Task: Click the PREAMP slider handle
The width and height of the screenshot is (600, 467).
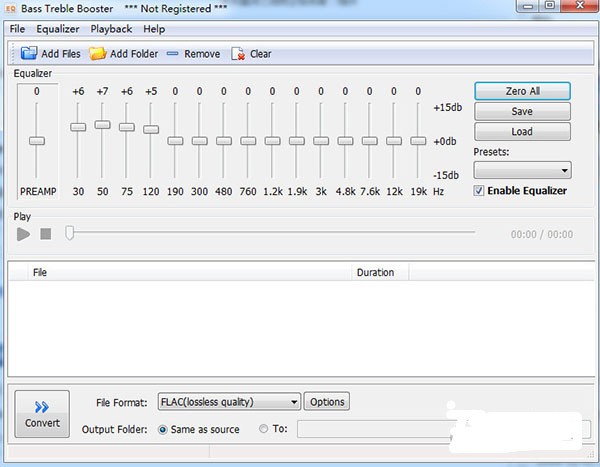Action: pyautogui.click(x=37, y=141)
